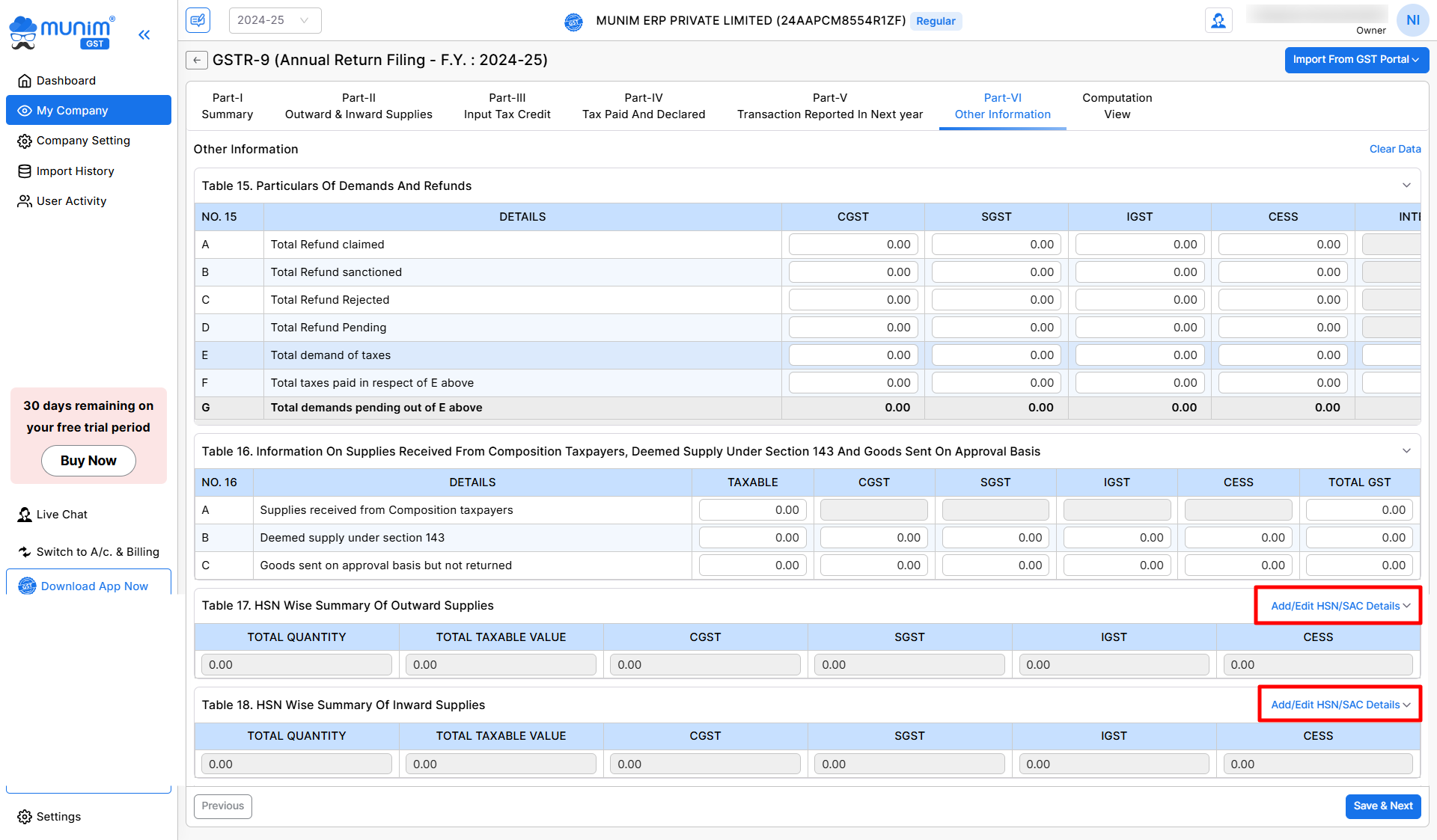Open Live Chat from sidebar
Image resolution: width=1437 pixels, height=840 pixels.
[x=61, y=515]
